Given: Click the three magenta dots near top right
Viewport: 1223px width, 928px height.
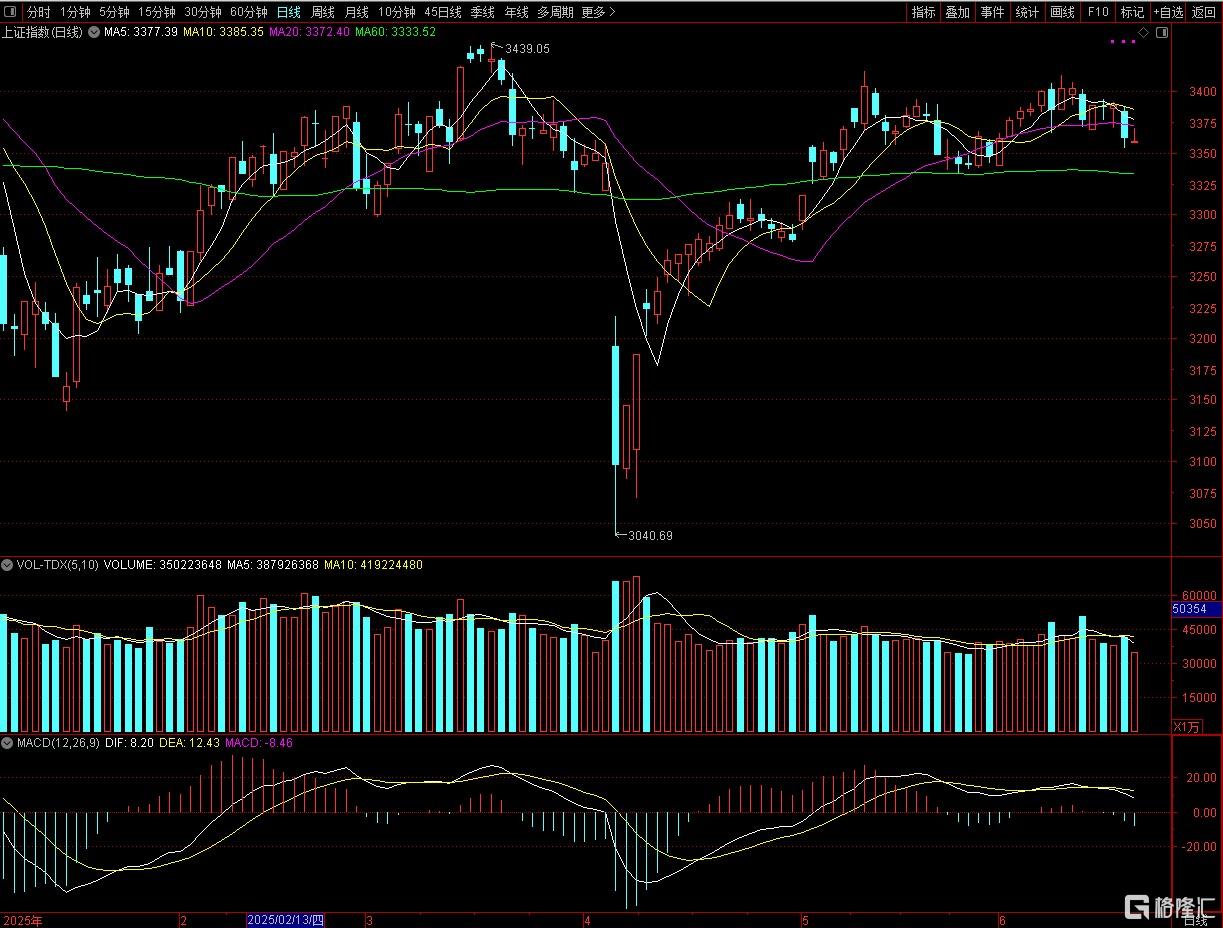Looking at the screenshot, I should 1123,42.
